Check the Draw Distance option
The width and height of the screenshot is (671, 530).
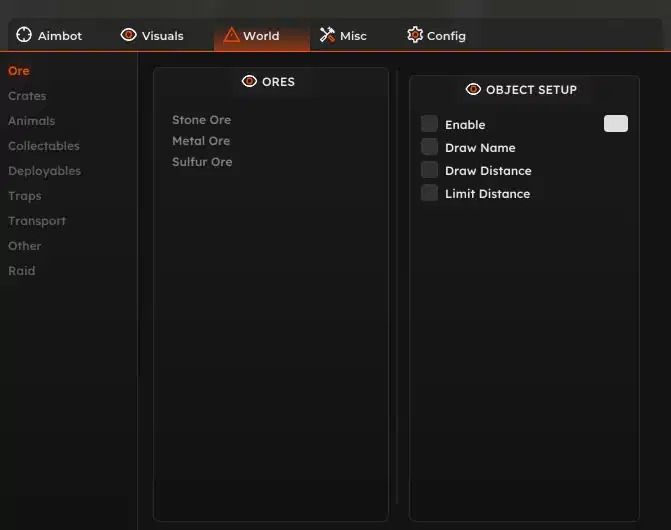tap(429, 170)
